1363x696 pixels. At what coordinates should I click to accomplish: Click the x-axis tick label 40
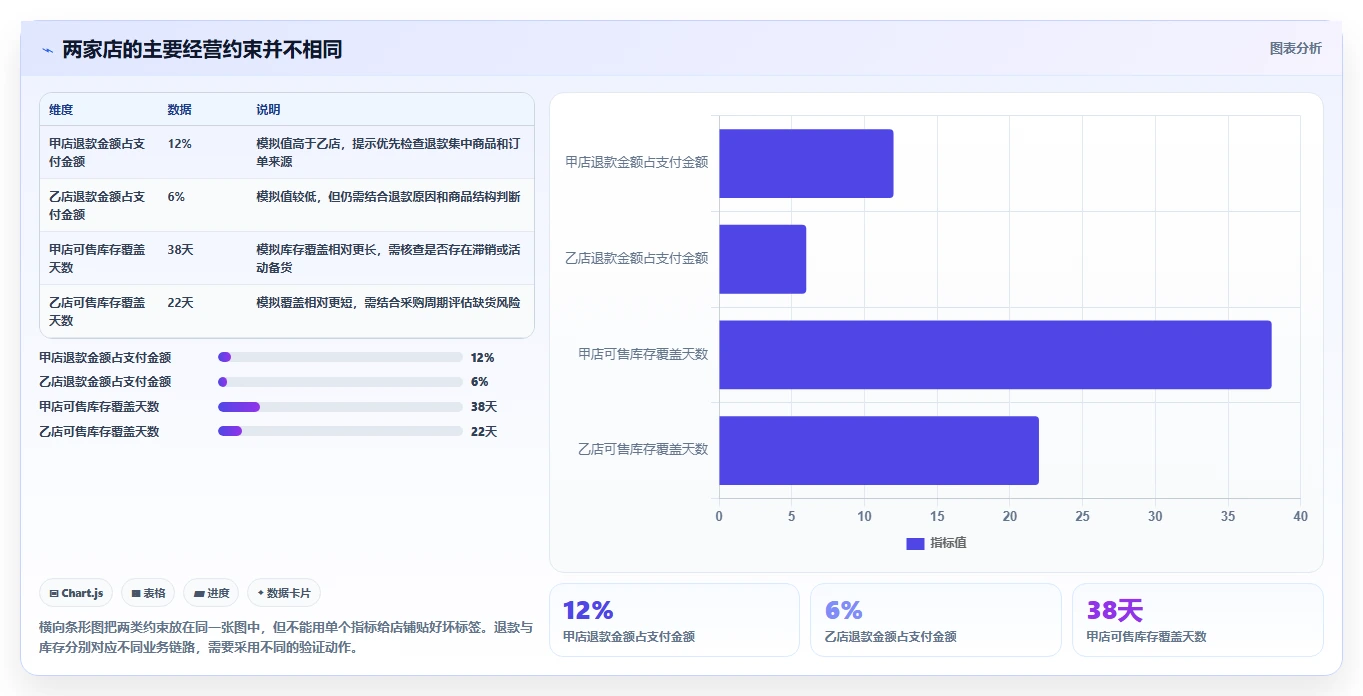coord(1300,516)
